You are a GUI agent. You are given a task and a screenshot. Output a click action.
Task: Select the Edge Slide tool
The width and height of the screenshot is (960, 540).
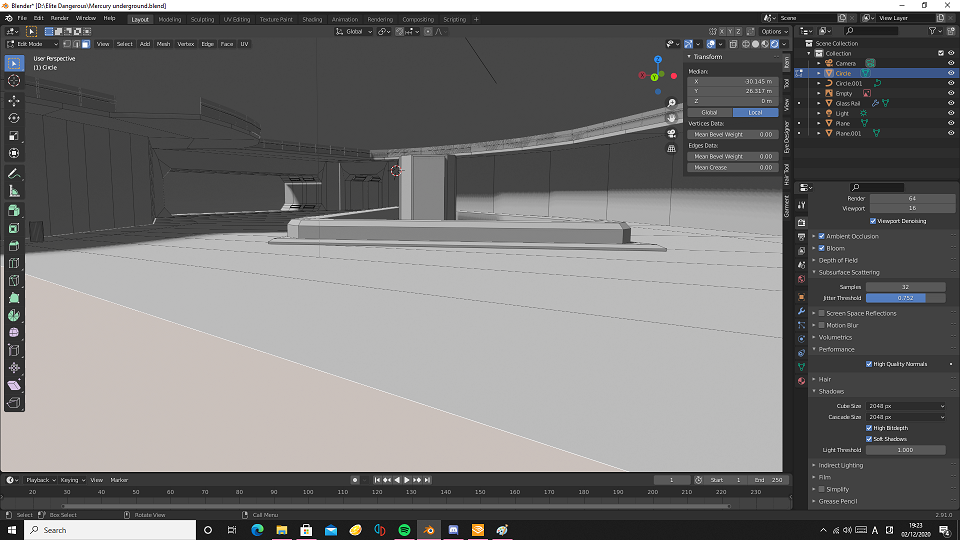(x=14, y=350)
